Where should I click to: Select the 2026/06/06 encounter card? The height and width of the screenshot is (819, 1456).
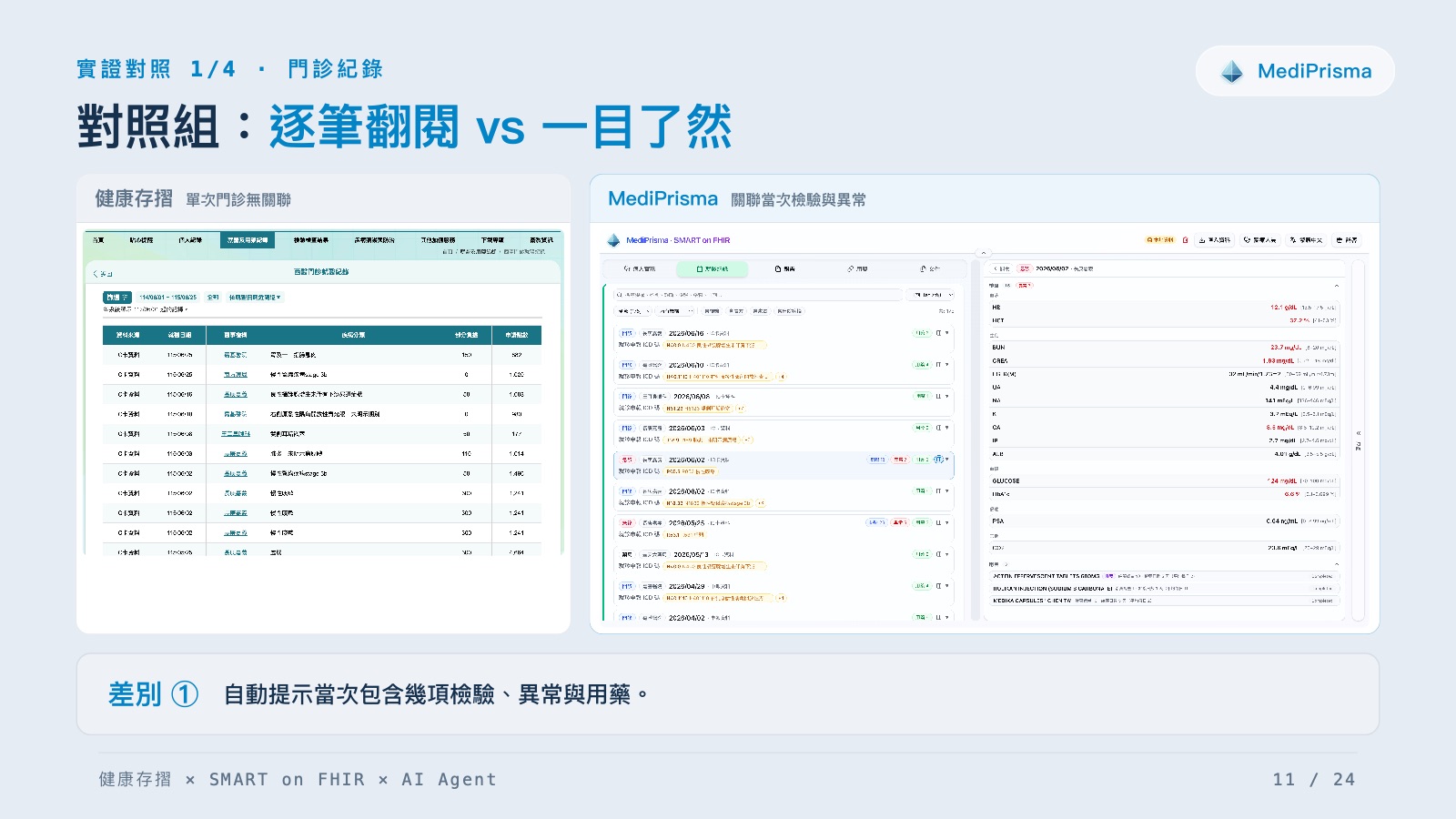tap(784, 402)
